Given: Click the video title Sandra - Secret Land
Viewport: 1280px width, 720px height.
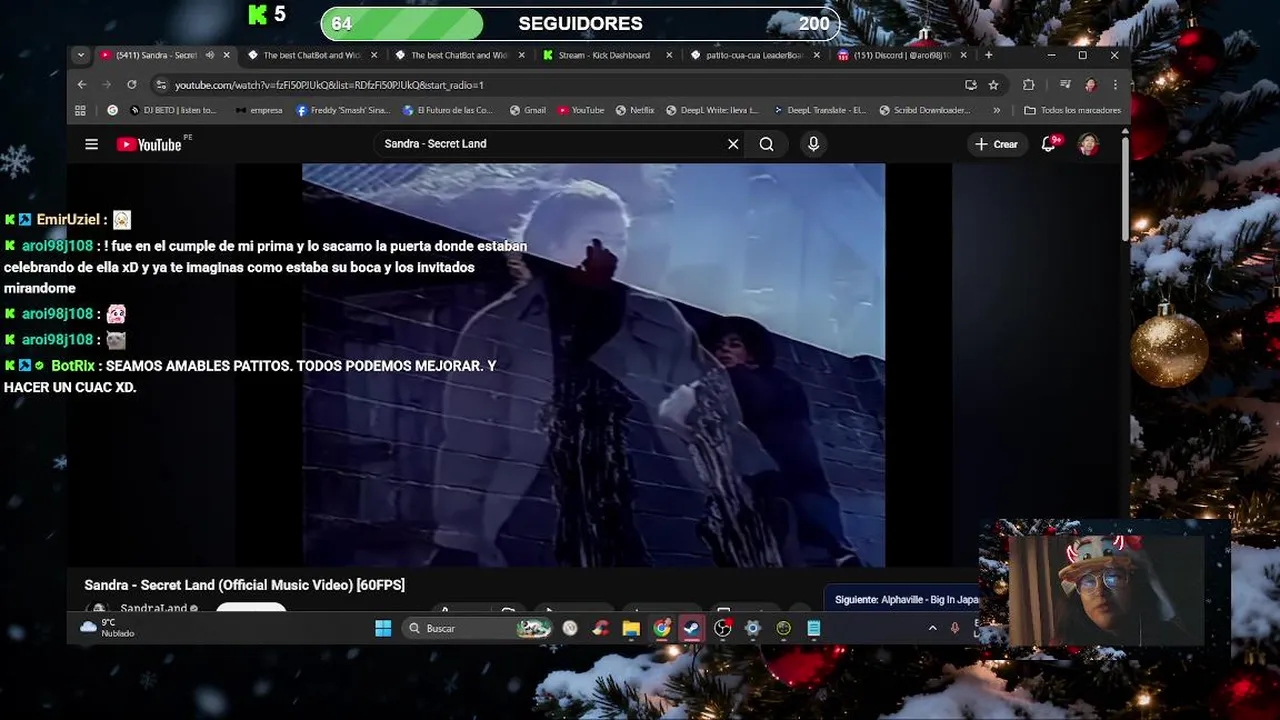Looking at the screenshot, I should [x=244, y=585].
